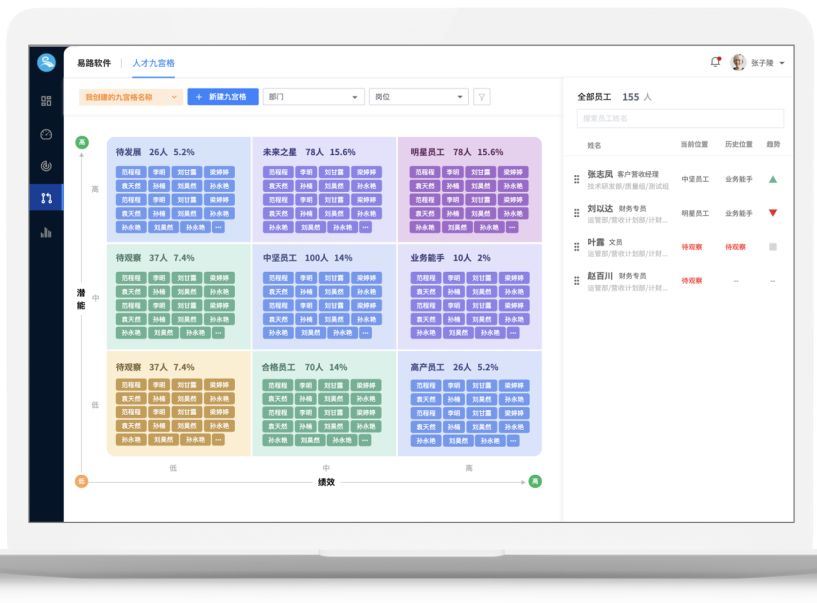Click the employee name search field

click(680, 119)
